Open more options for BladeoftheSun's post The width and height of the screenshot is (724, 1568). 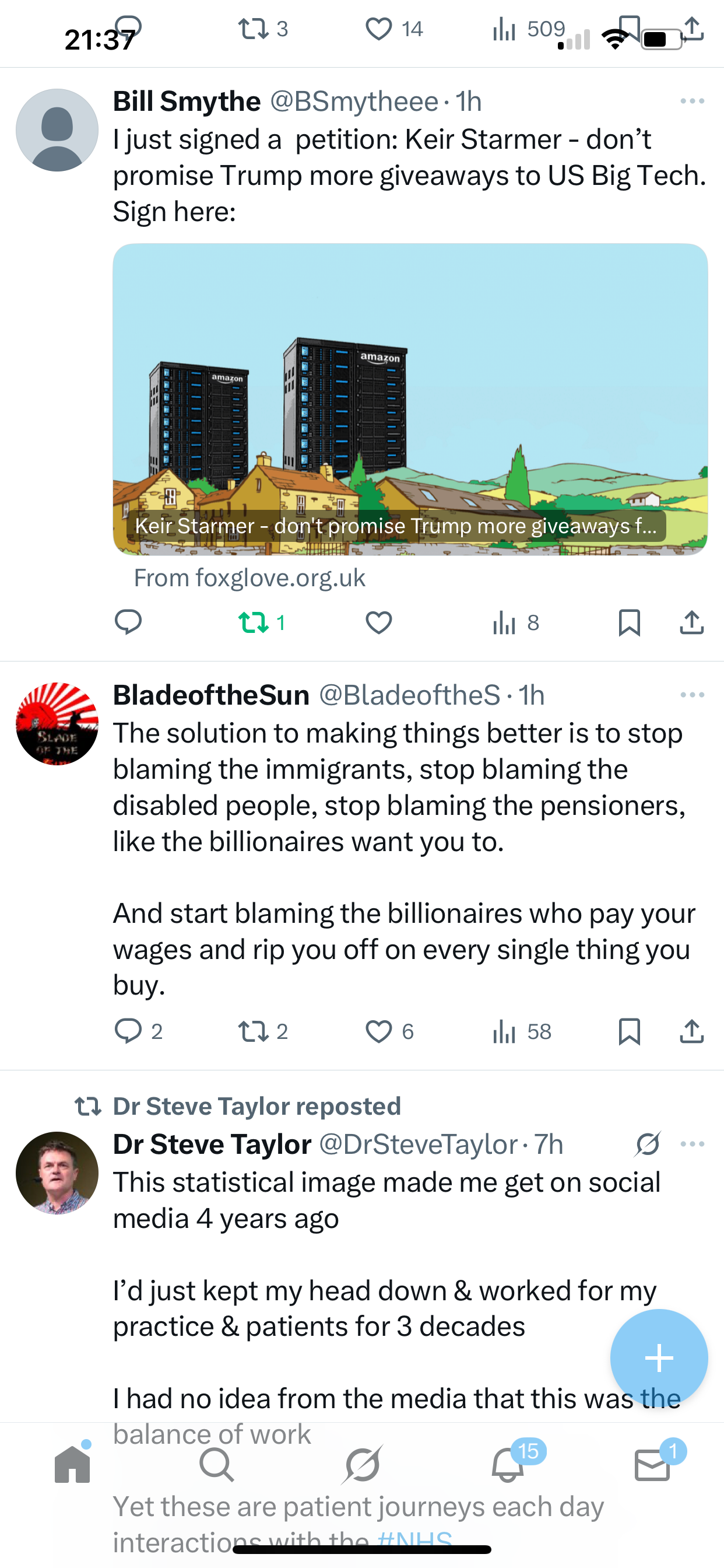point(693,695)
